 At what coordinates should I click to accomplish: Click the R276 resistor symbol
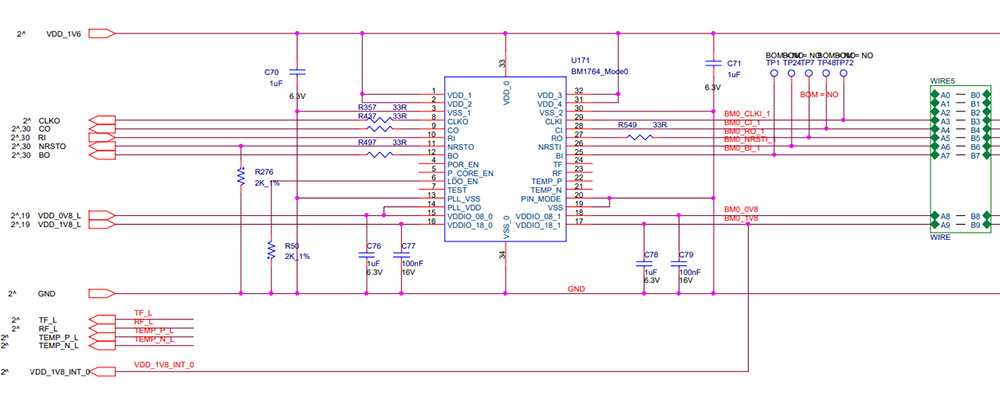[241, 177]
